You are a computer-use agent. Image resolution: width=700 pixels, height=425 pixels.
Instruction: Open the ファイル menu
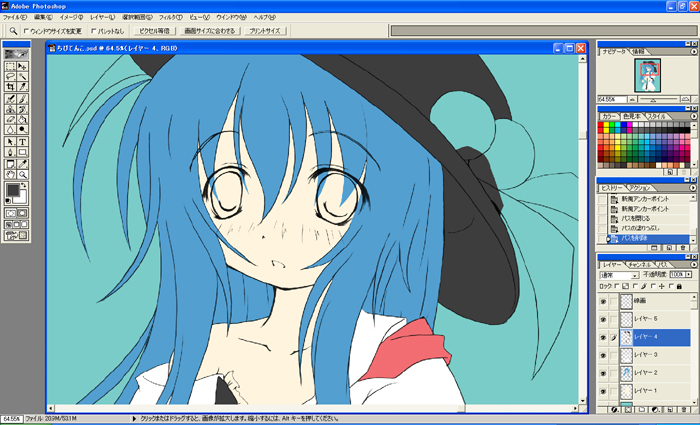(15, 17)
